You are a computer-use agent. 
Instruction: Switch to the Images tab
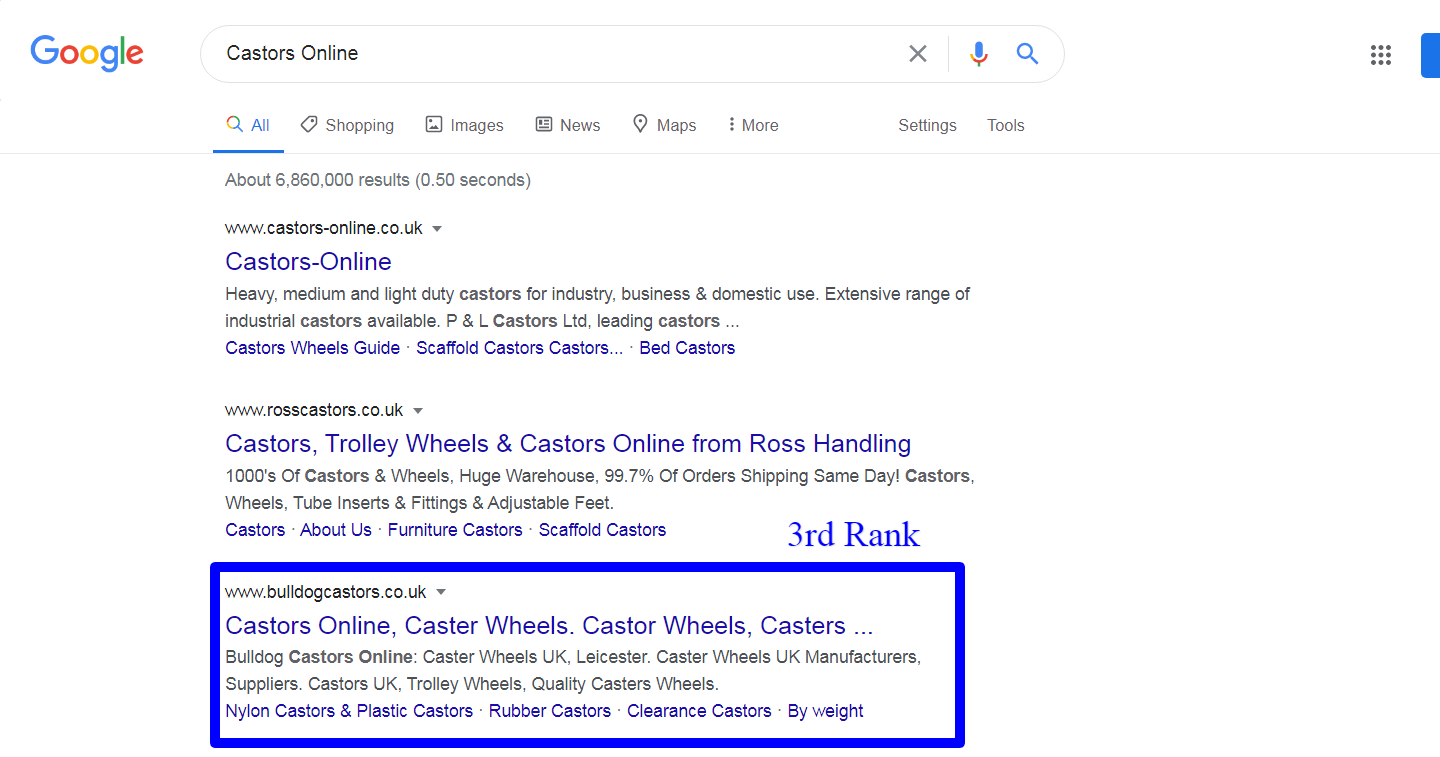tap(464, 125)
